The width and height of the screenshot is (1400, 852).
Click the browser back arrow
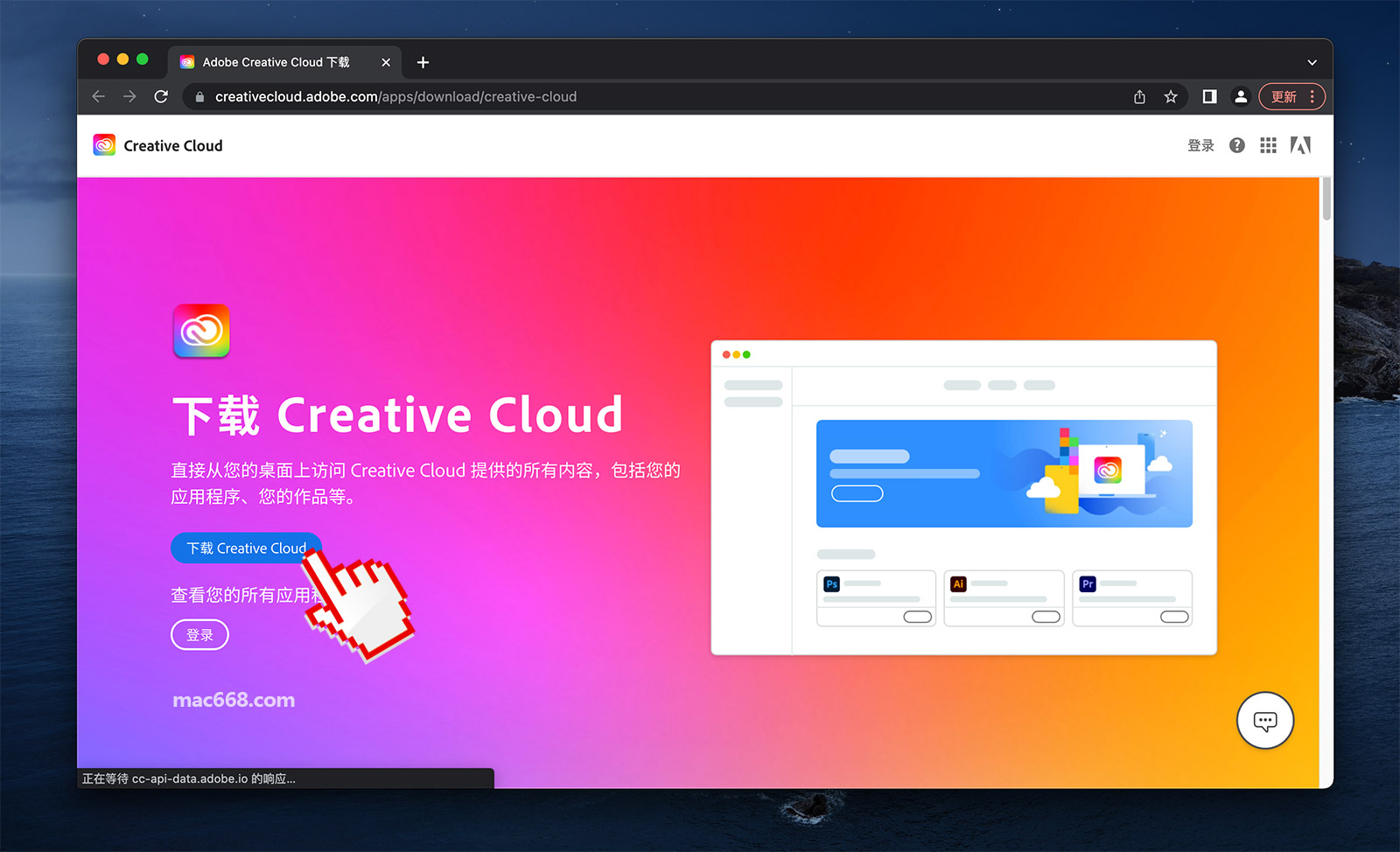(x=98, y=96)
